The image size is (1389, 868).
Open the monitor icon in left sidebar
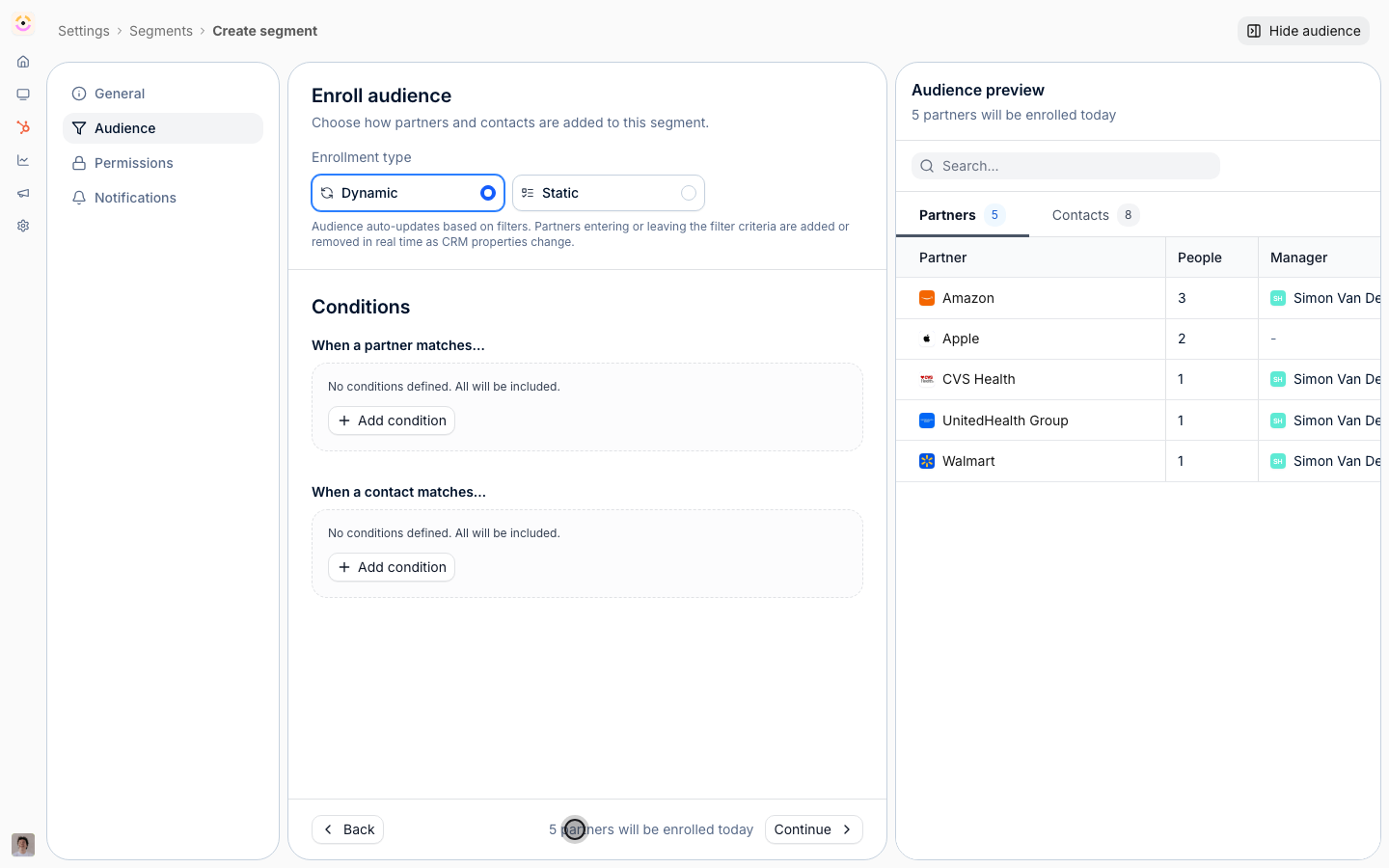[x=23, y=95]
